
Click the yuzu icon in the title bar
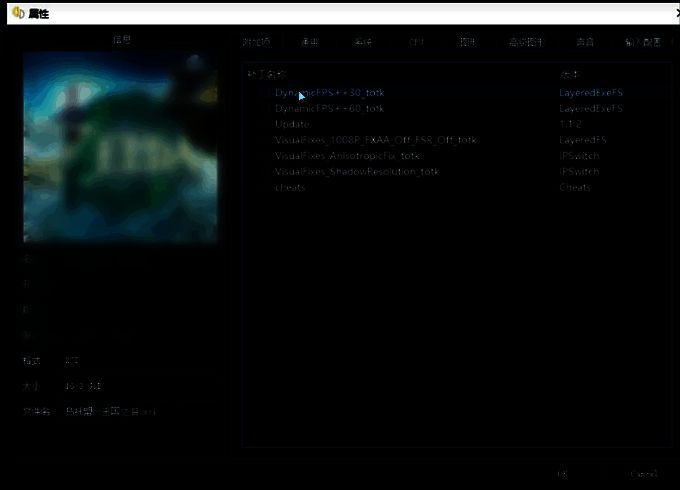coord(18,13)
